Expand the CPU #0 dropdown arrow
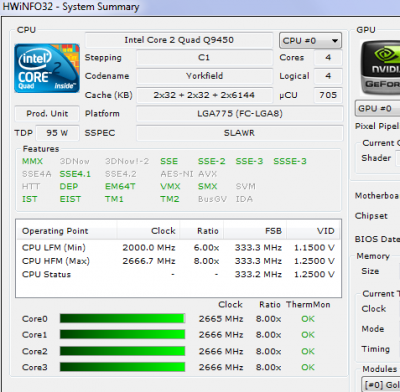400x392 pixels. pyautogui.click(x=335, y=41)
